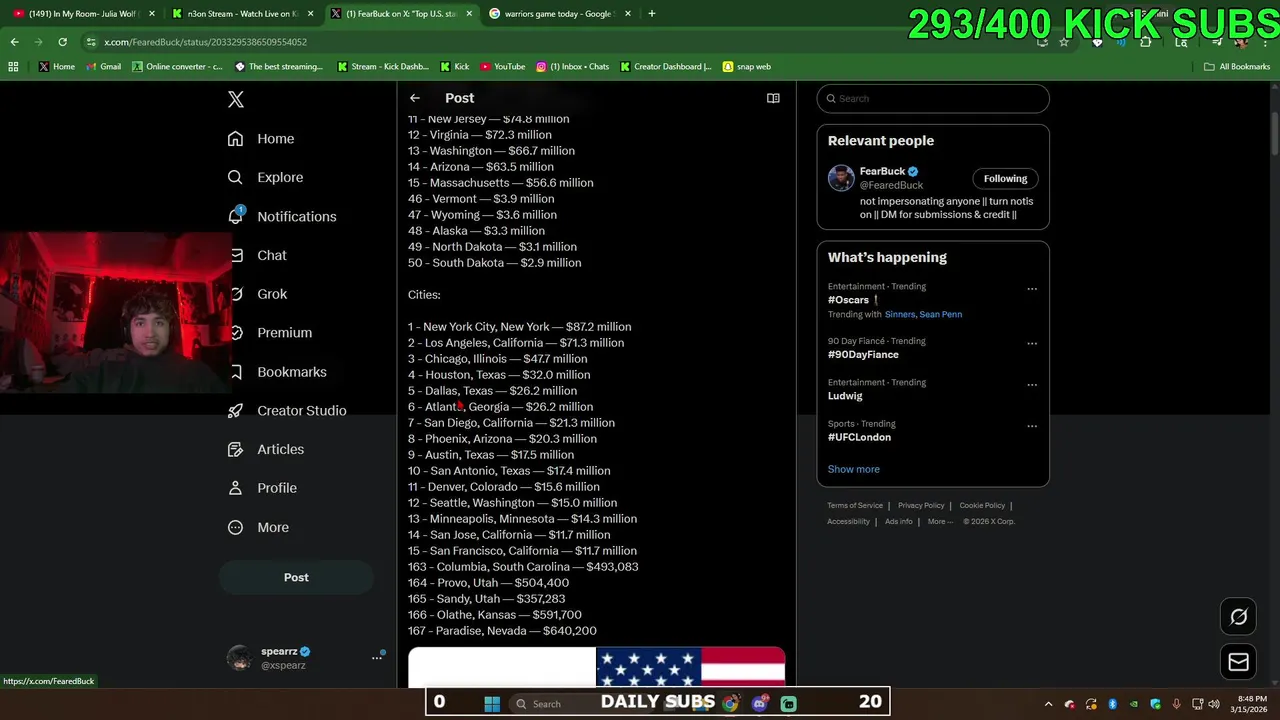Open the More menu in sidebar
1280x720 pixels.
(258, 527)
